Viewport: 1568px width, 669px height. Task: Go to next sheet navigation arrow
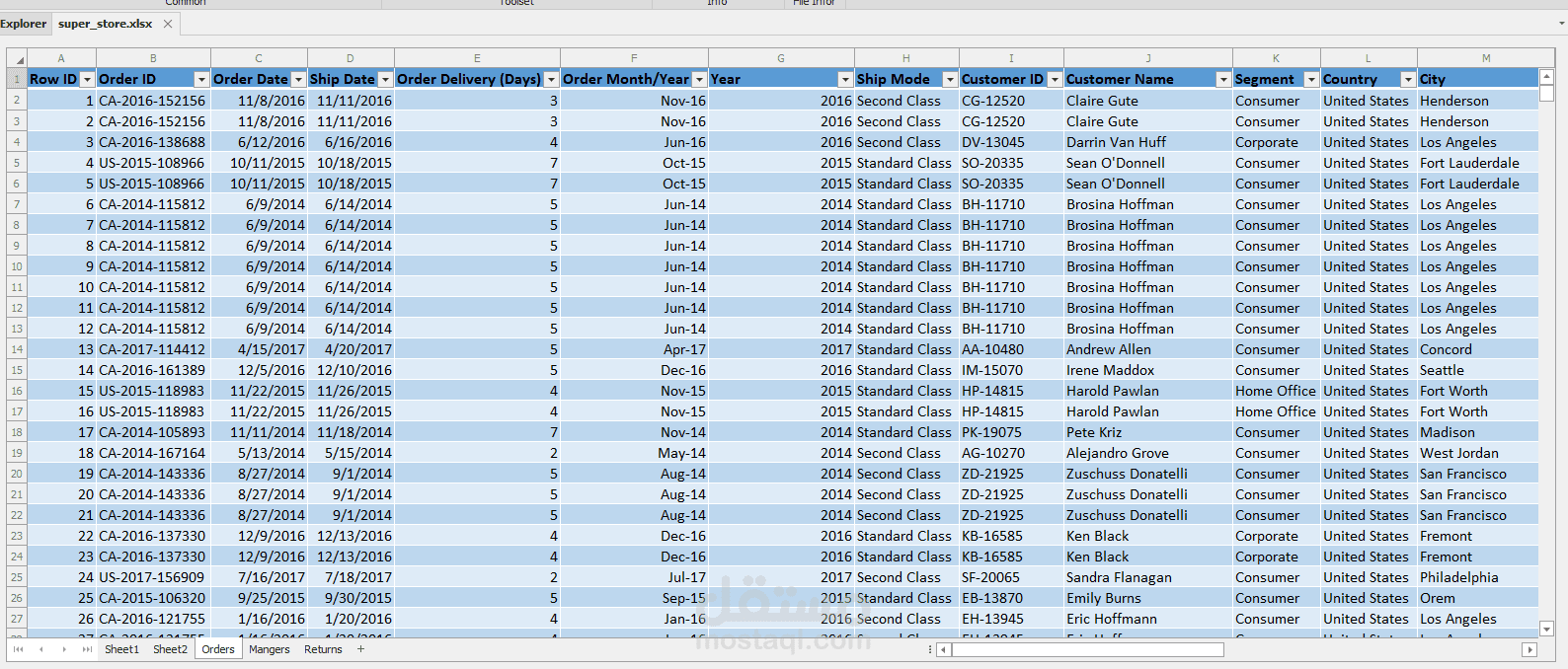pos(64,649)
